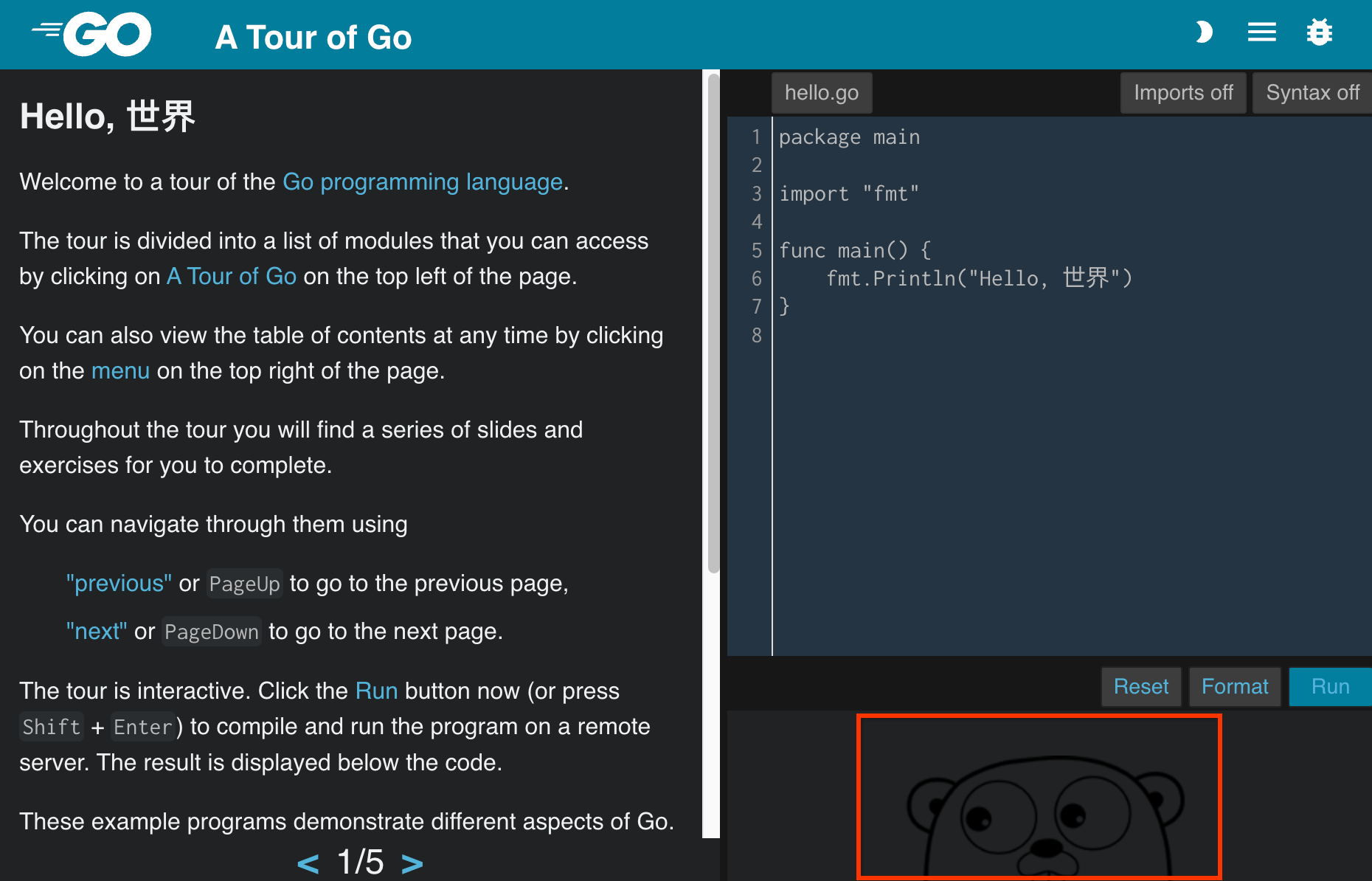Reset the code editor
Image resolution: width=1372 pixels, height=881 pixels.
(x=1140, y=686)
